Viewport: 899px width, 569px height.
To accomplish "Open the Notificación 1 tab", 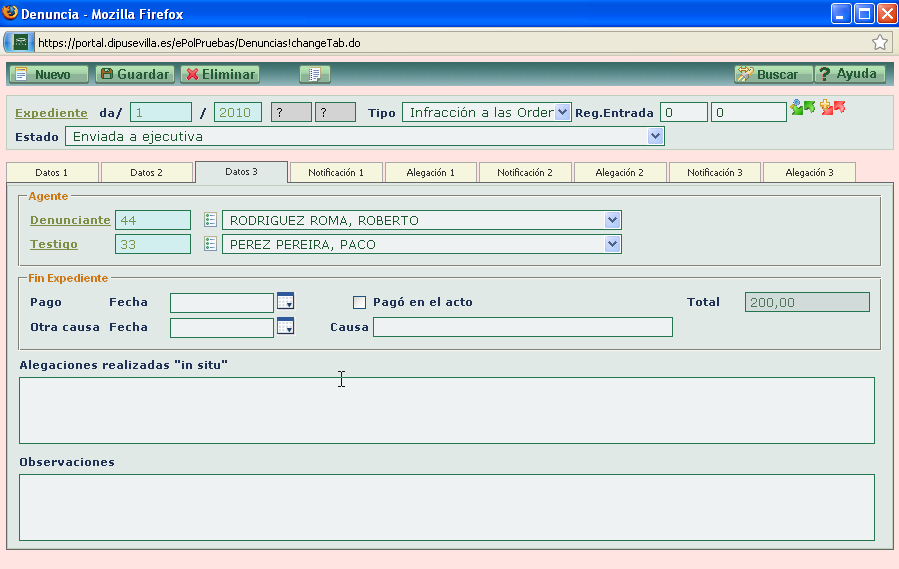I will (x=336, y=172).
